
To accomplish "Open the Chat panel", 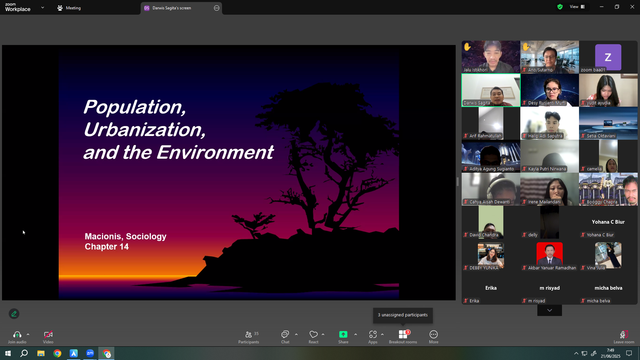I will tap(285, 337).
